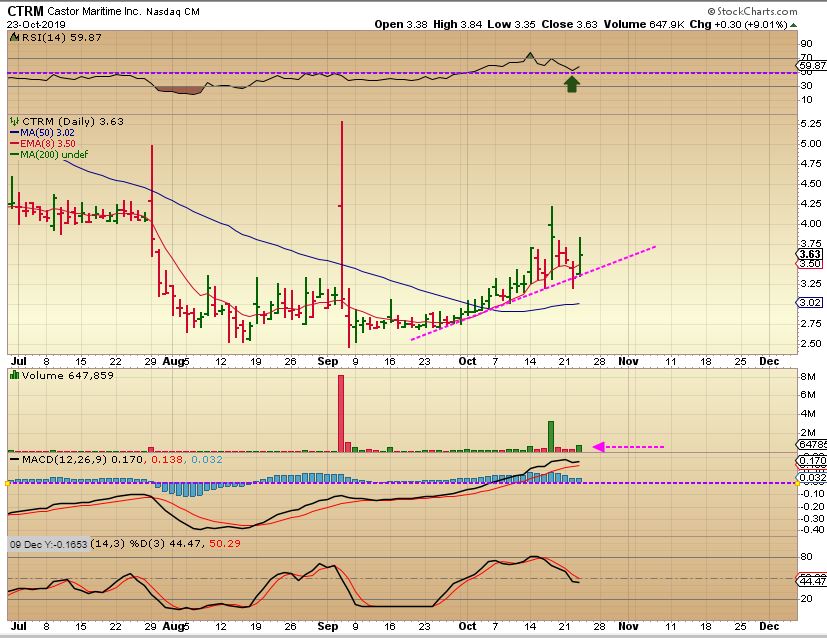Click the green up arrow on RSI panel
Screen dimensions: 827x638
[572, 85]
